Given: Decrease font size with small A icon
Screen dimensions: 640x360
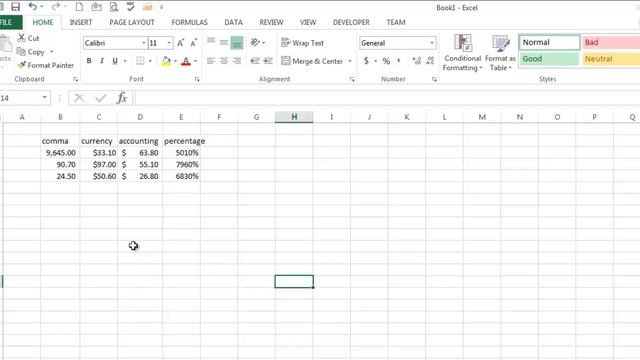Looking at the screenshot, I should [x=193, y=42].
